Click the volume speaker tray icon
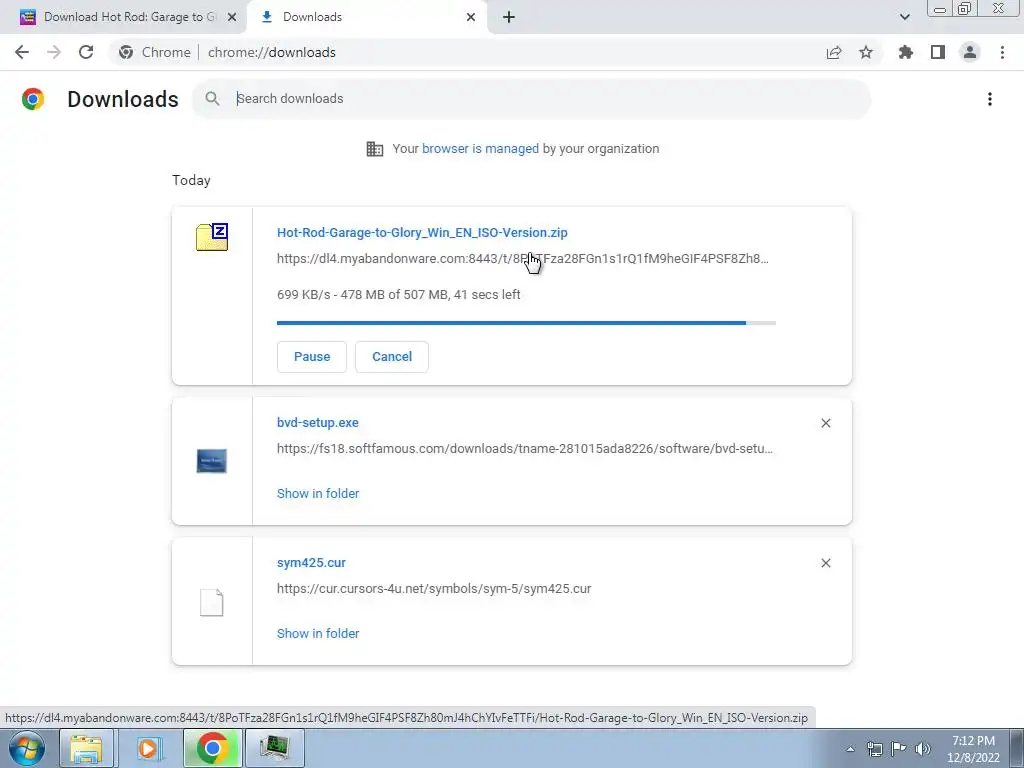The image size is (1024, 768). pos(923,749)
